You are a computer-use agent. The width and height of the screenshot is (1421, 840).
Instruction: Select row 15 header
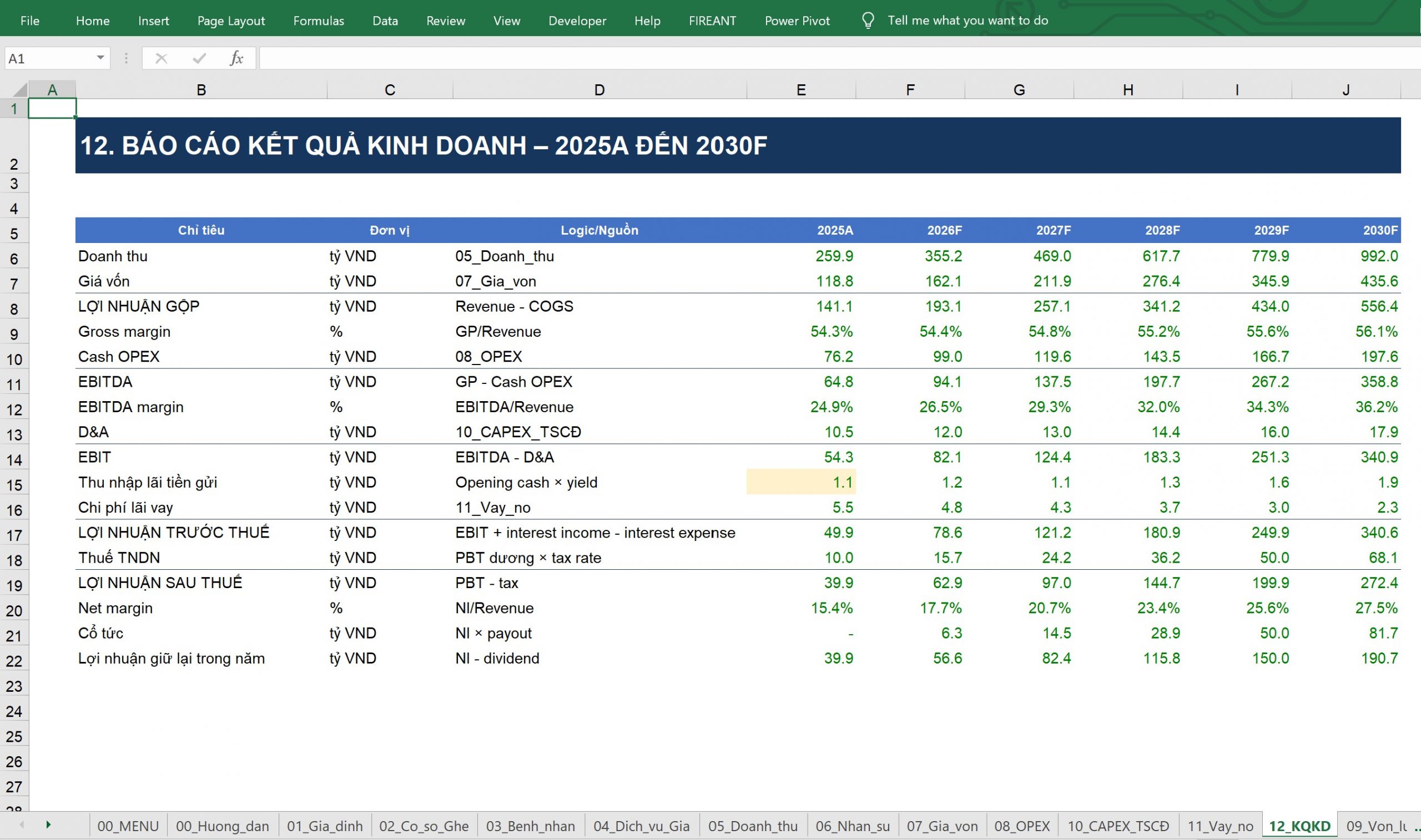[14, 485]
